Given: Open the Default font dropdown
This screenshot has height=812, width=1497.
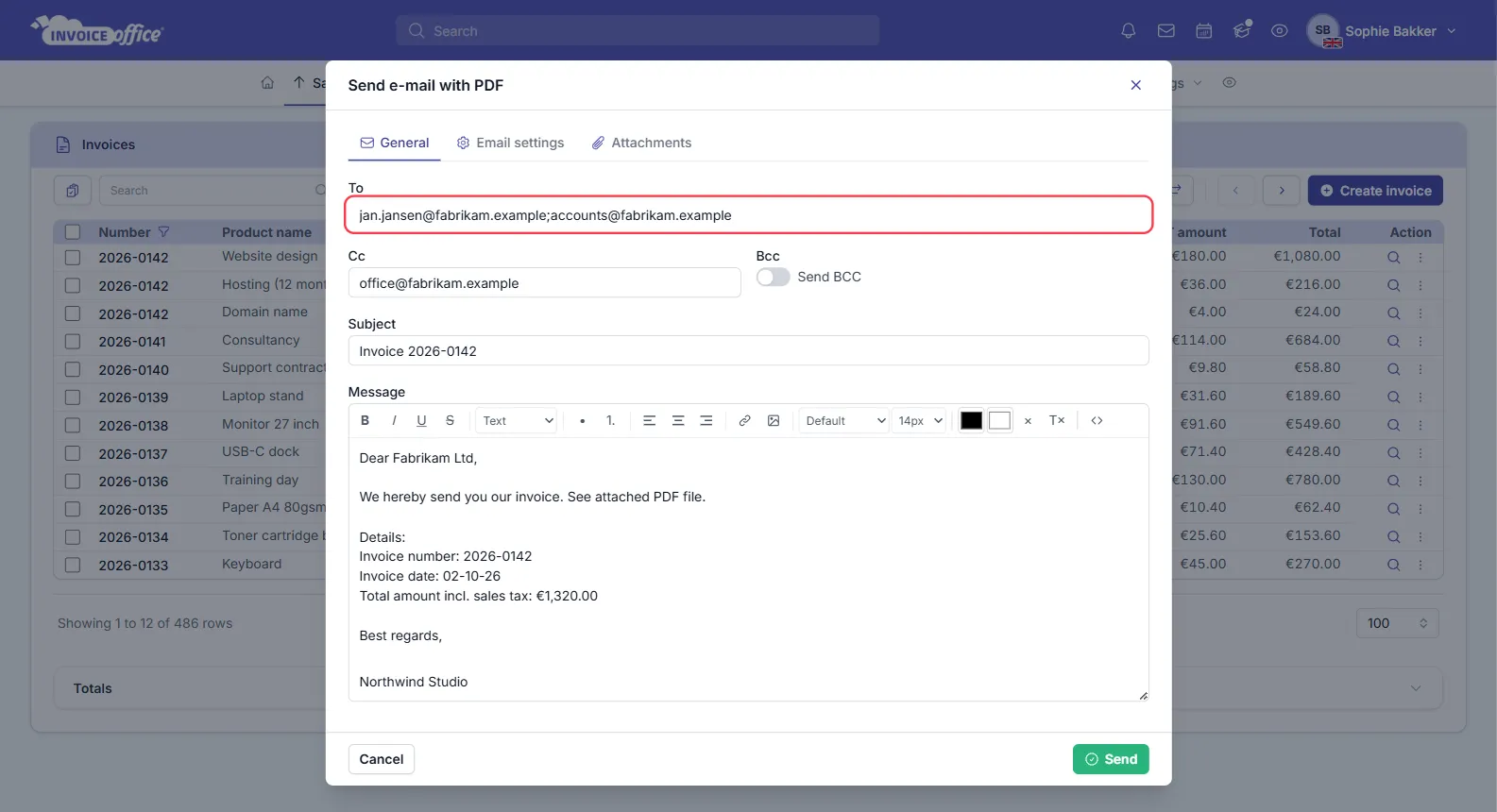Looking at the screenshot, I should (844, 421).
